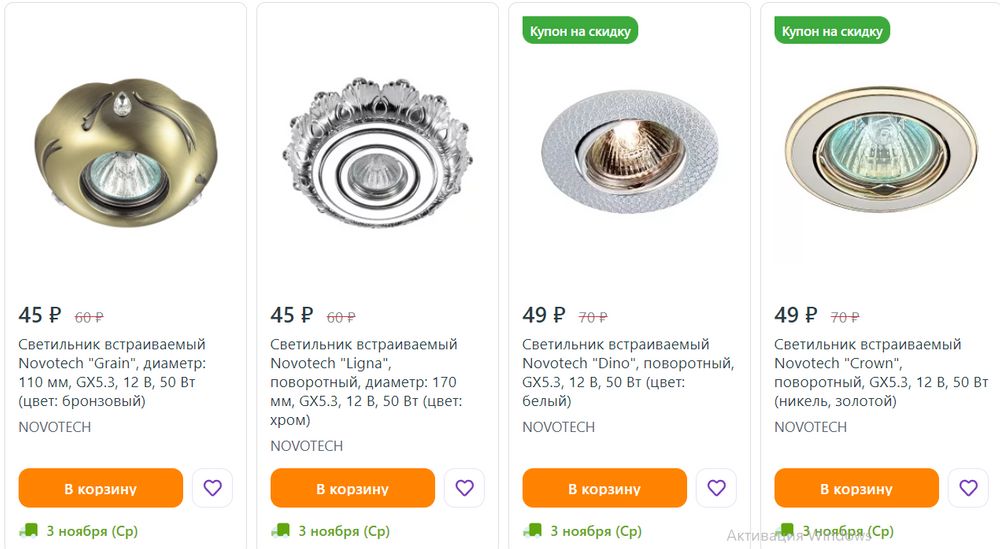Add Novotech Dino lamp to cart
Viewport: 1000px width, 549px height.
coord(604,488)
